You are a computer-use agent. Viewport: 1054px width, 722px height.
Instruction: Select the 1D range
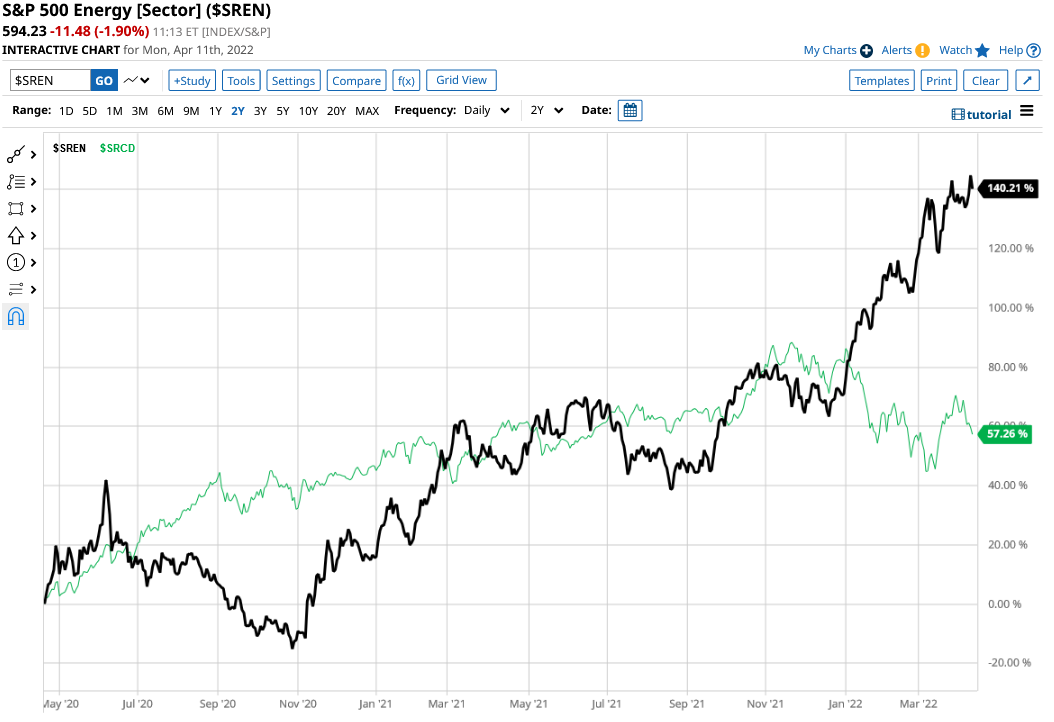[66, 111]
